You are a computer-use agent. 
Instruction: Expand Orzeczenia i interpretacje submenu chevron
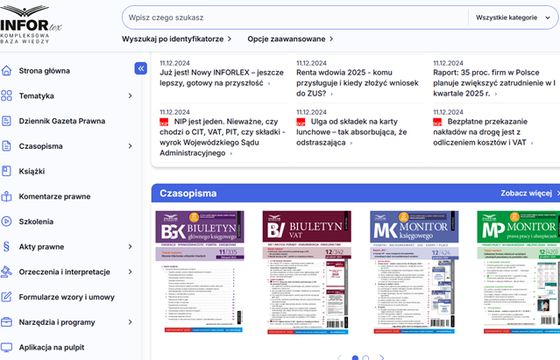130,272
